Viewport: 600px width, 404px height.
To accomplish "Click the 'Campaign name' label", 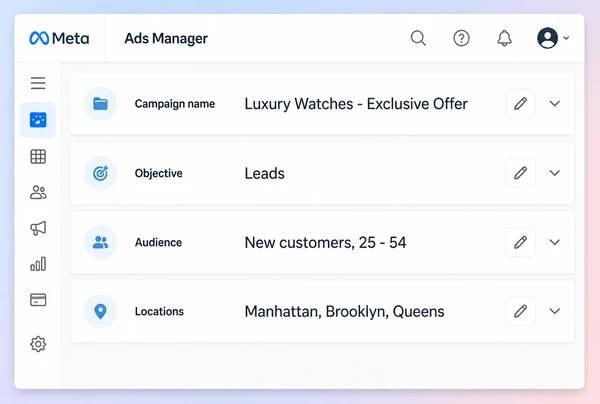I will click(x=175, y=104).
